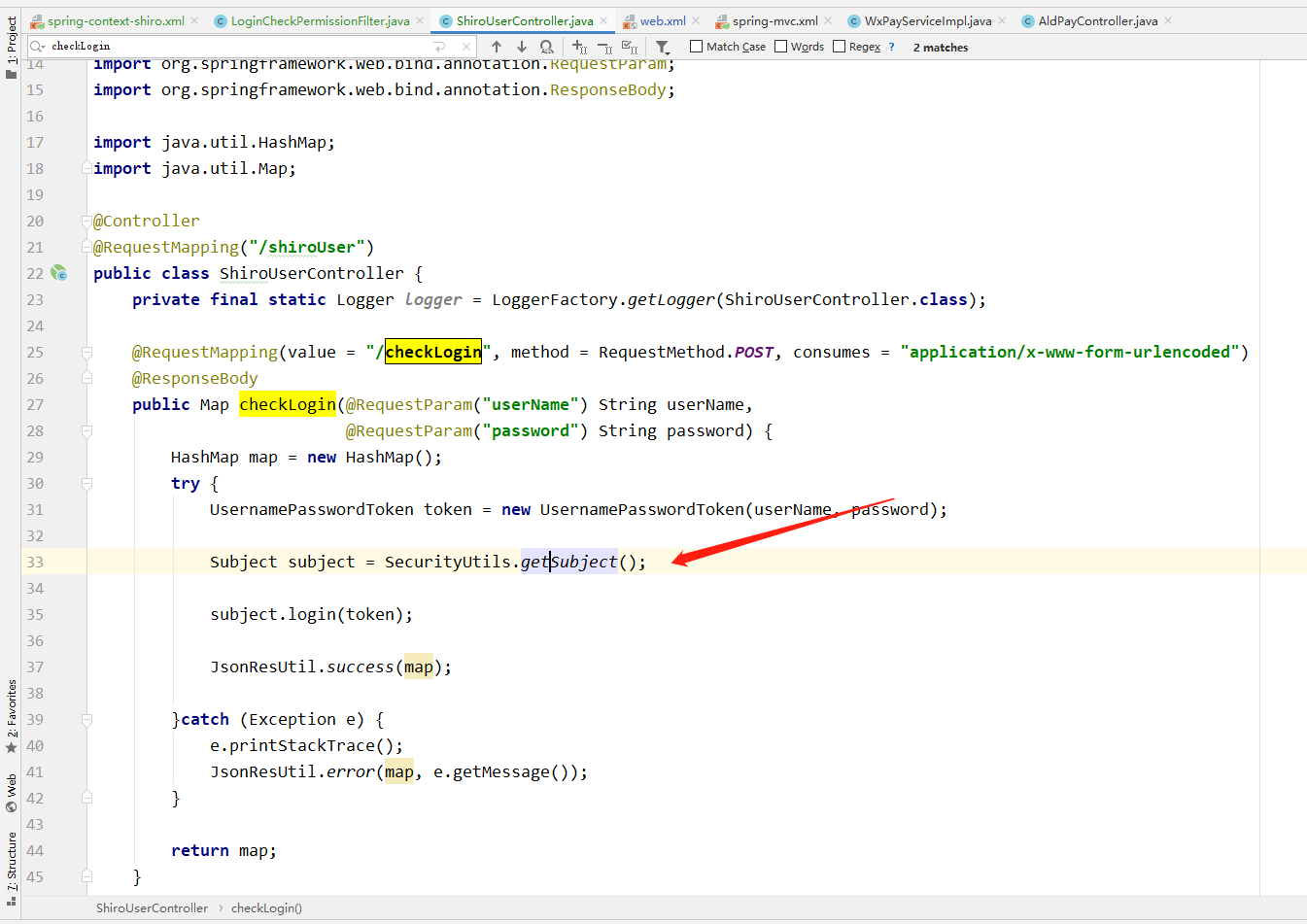Click getSubject method call on line 33
1307x924 pixels.
tap(568, 562)
